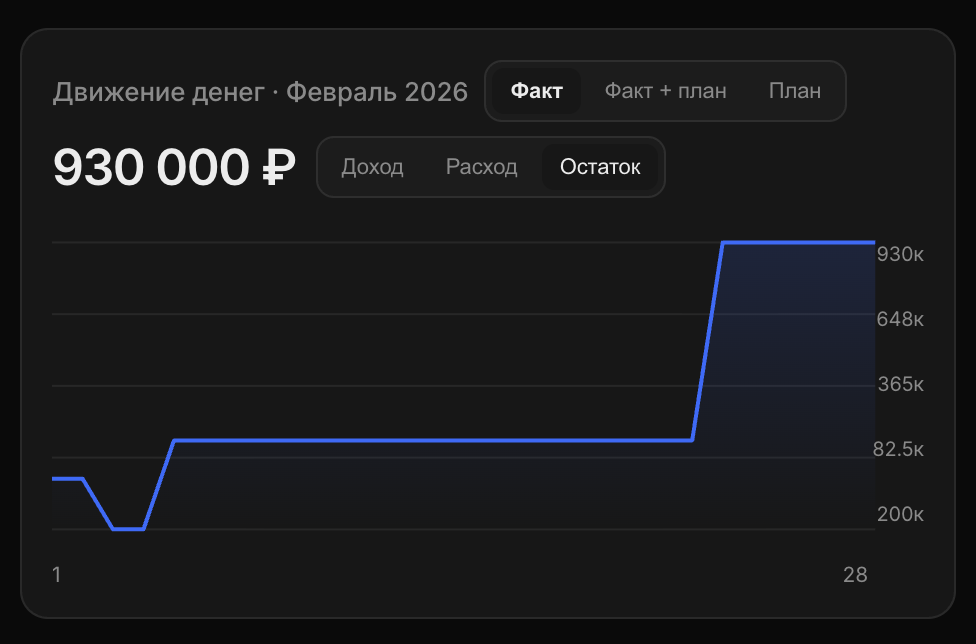Select the Остаток chart tab
This screenshot has height=644, width=976.
pos(600,167)
